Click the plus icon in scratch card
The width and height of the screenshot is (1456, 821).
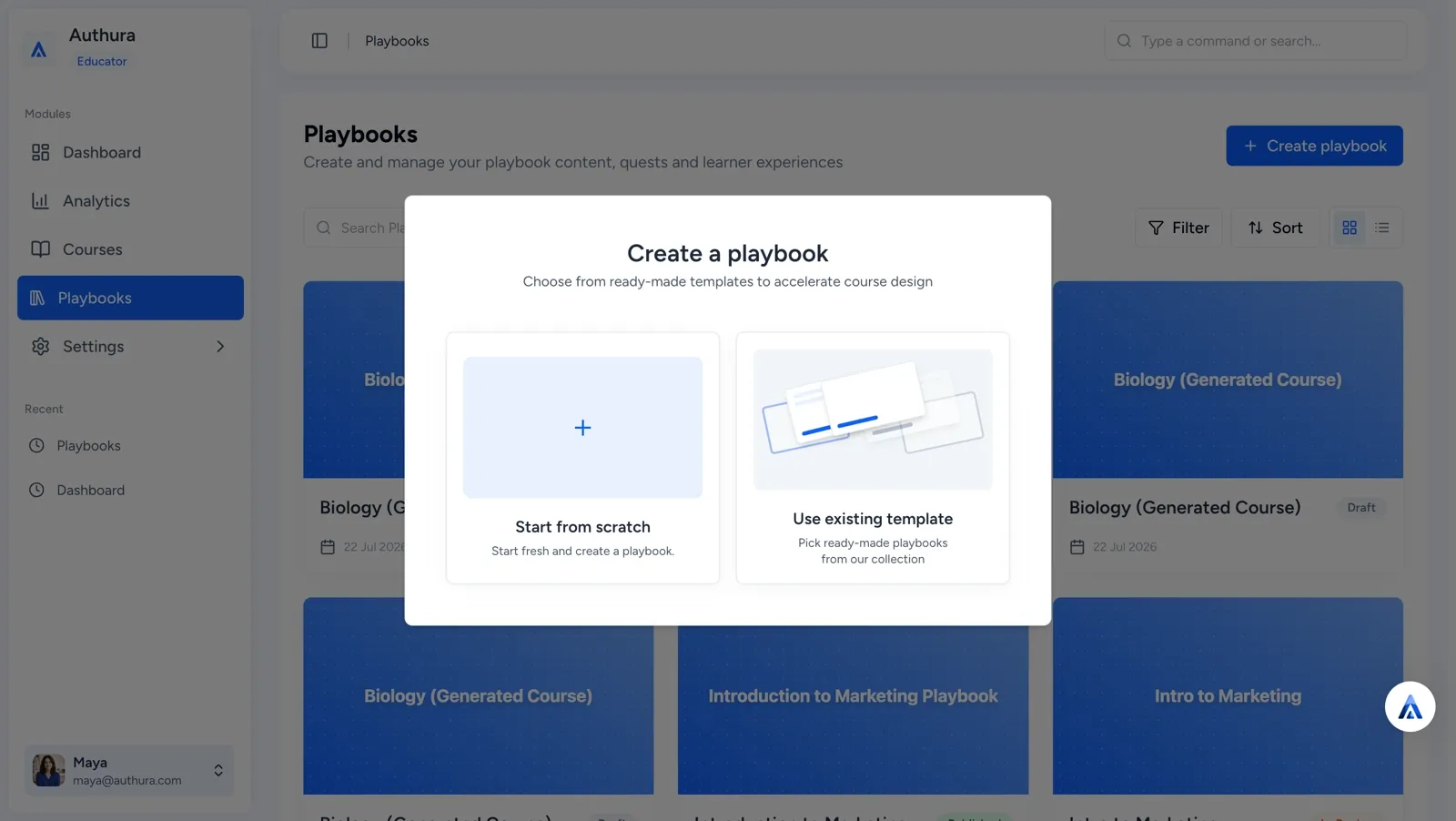pyautogui.click(x=582, y=428)
